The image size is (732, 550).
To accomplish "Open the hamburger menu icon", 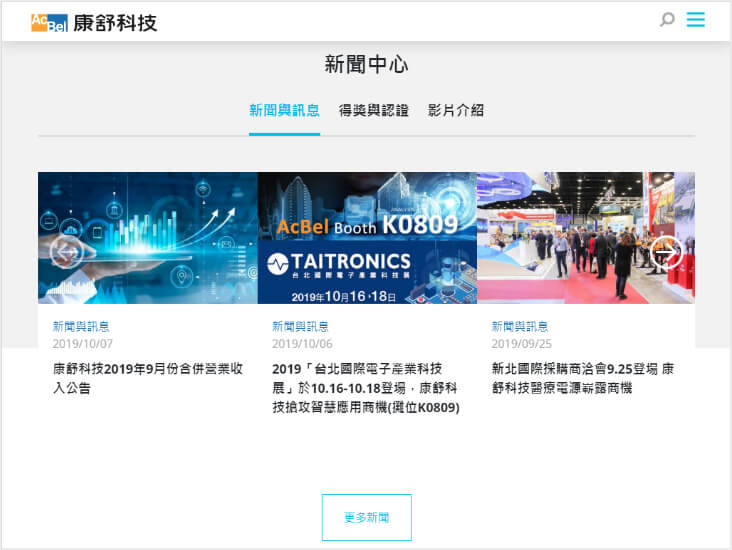I will click(x=696, y=20).
